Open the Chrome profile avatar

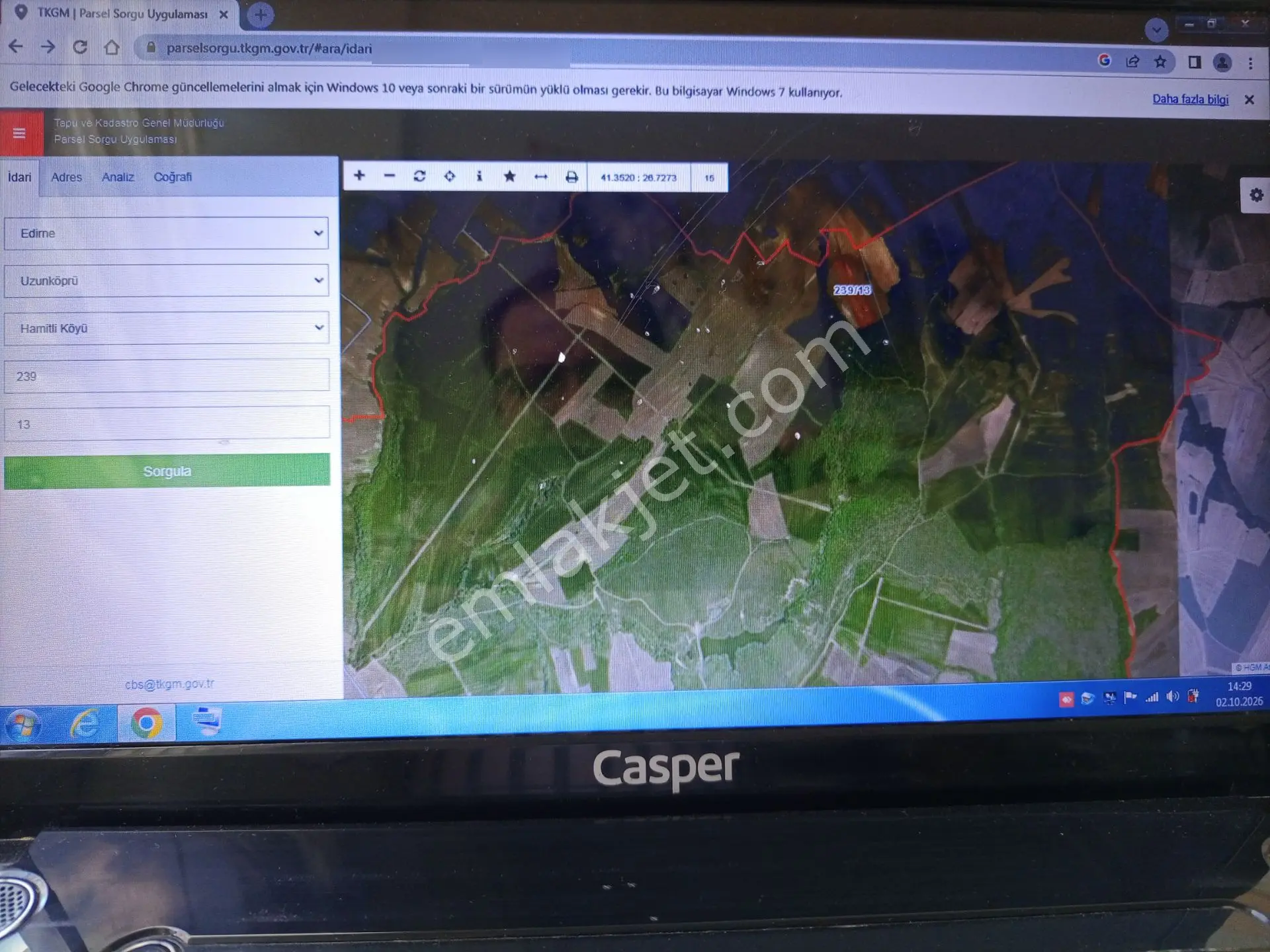1222,63
